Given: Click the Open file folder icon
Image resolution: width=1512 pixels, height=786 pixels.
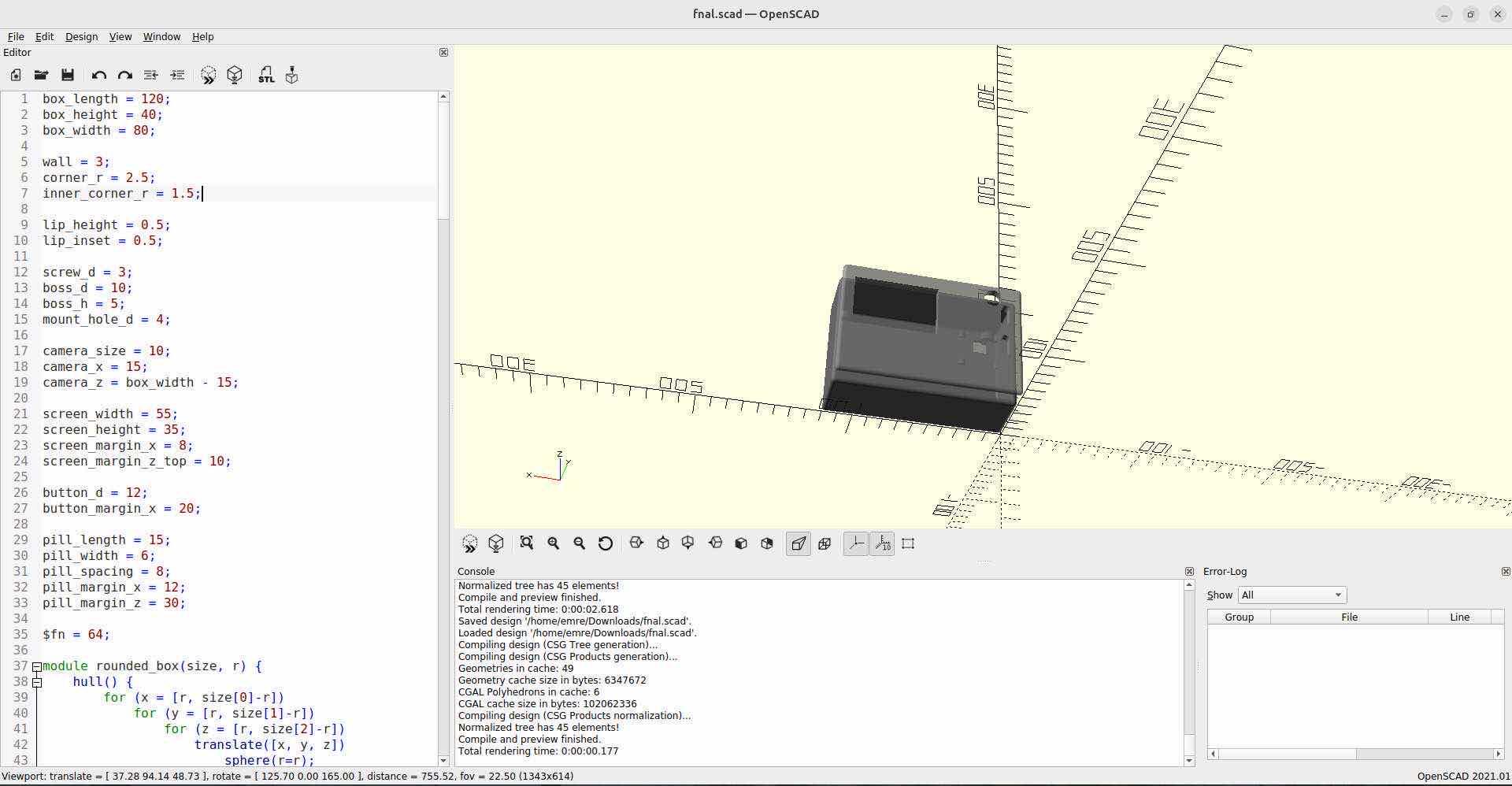Looking at the screenshot, I should (x=41, y=75).
